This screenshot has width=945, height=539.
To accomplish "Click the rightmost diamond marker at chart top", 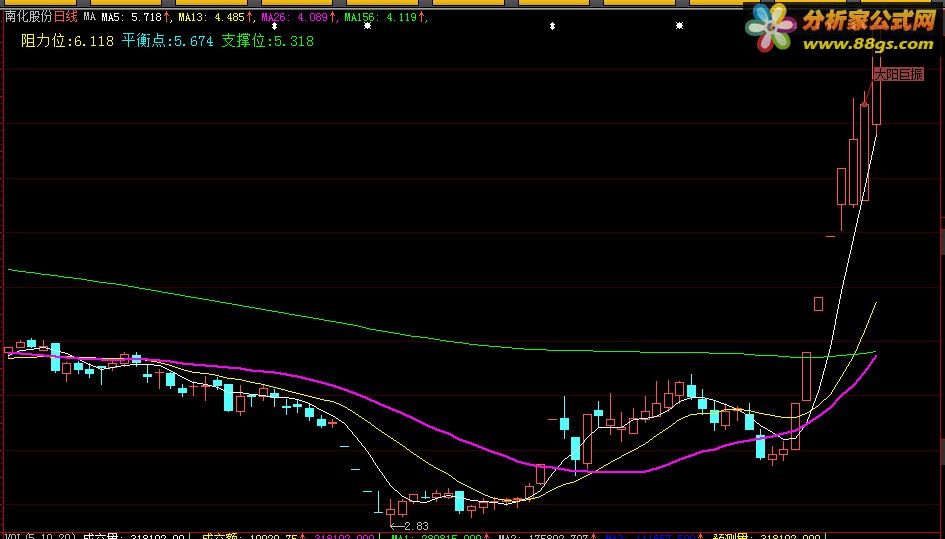I will (552, 26).
